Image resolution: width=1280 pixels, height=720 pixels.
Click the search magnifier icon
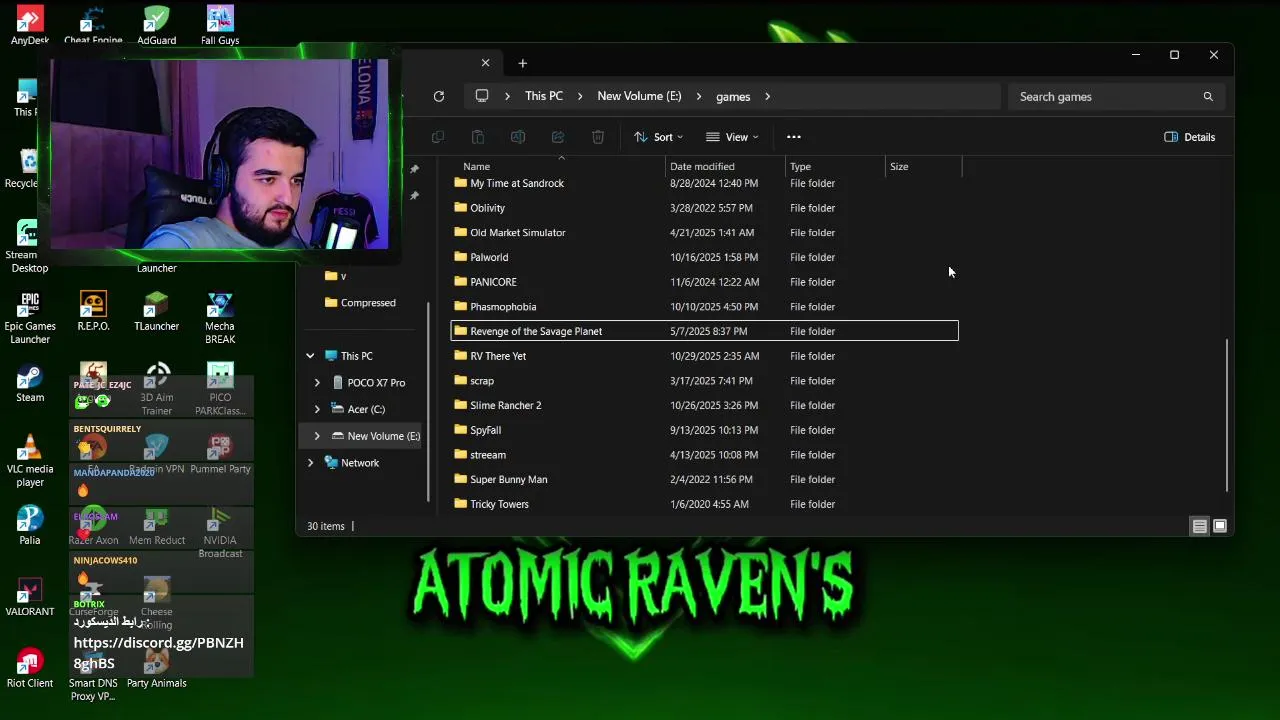(x=1208, y=97)
